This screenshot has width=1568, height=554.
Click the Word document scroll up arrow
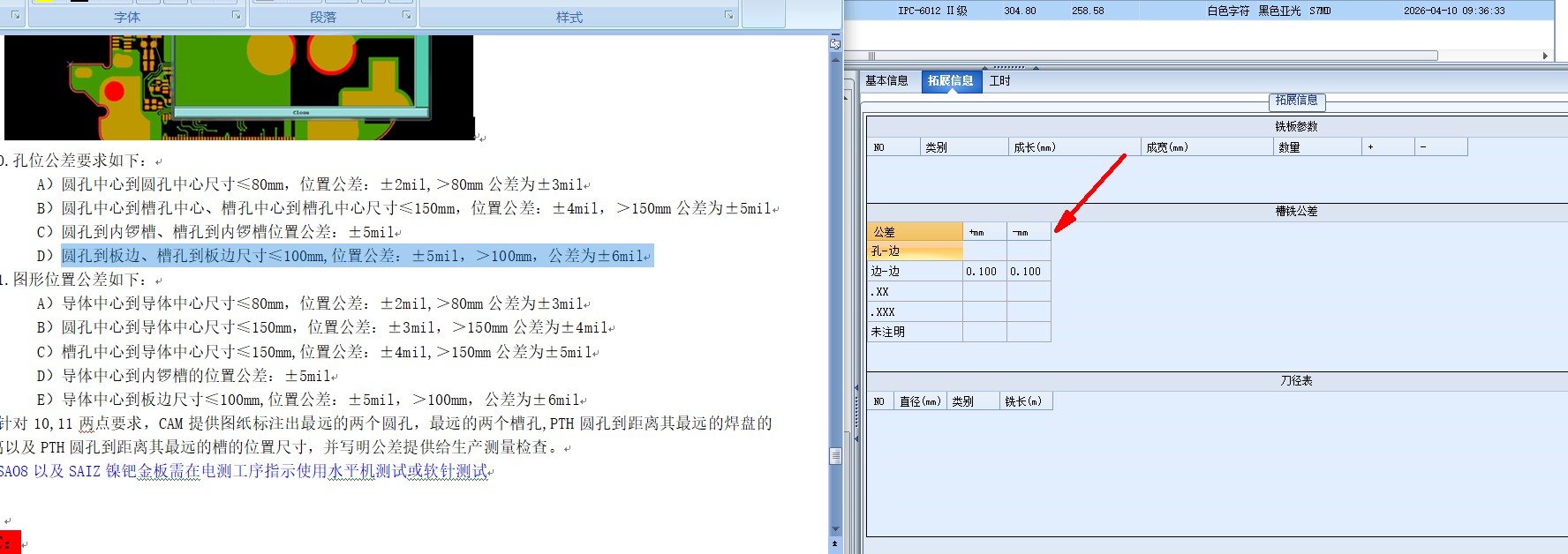(x=835, y=58)
